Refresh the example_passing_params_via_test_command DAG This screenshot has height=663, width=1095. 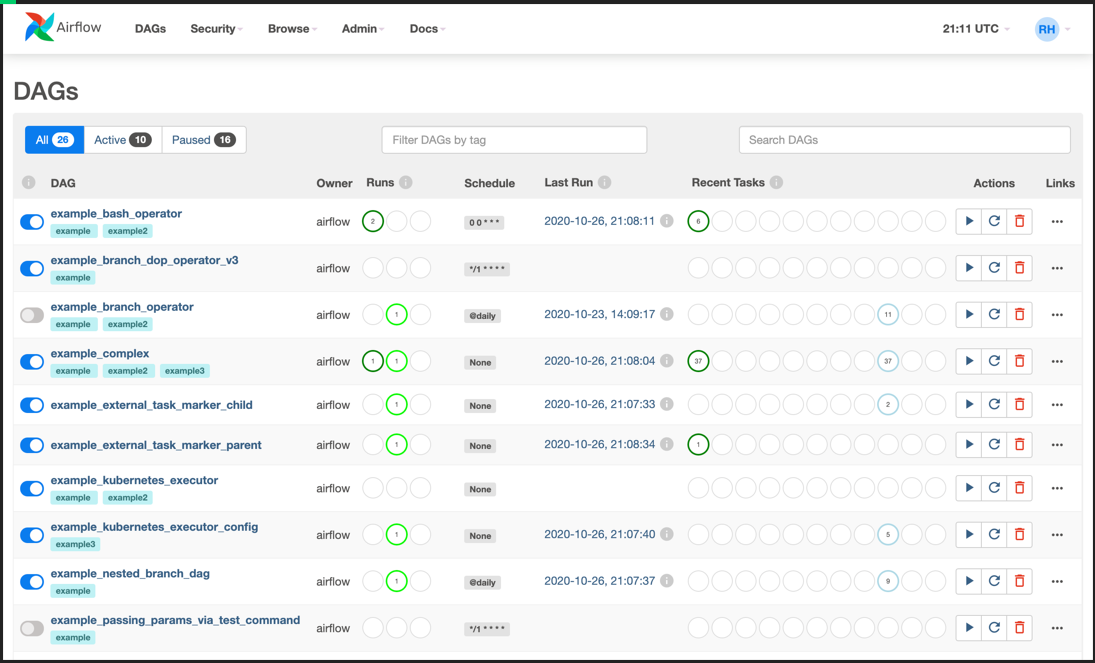[994, 628]
